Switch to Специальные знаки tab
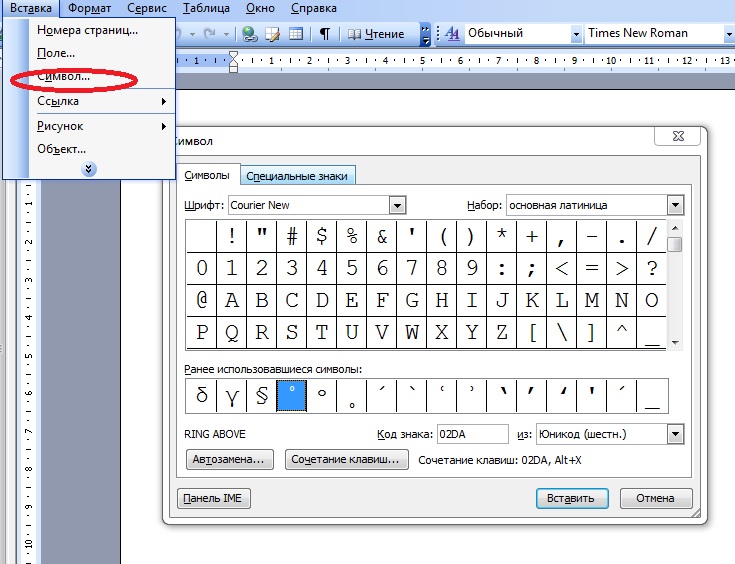This screenshot has height=564, width=735. click(298, 176)
